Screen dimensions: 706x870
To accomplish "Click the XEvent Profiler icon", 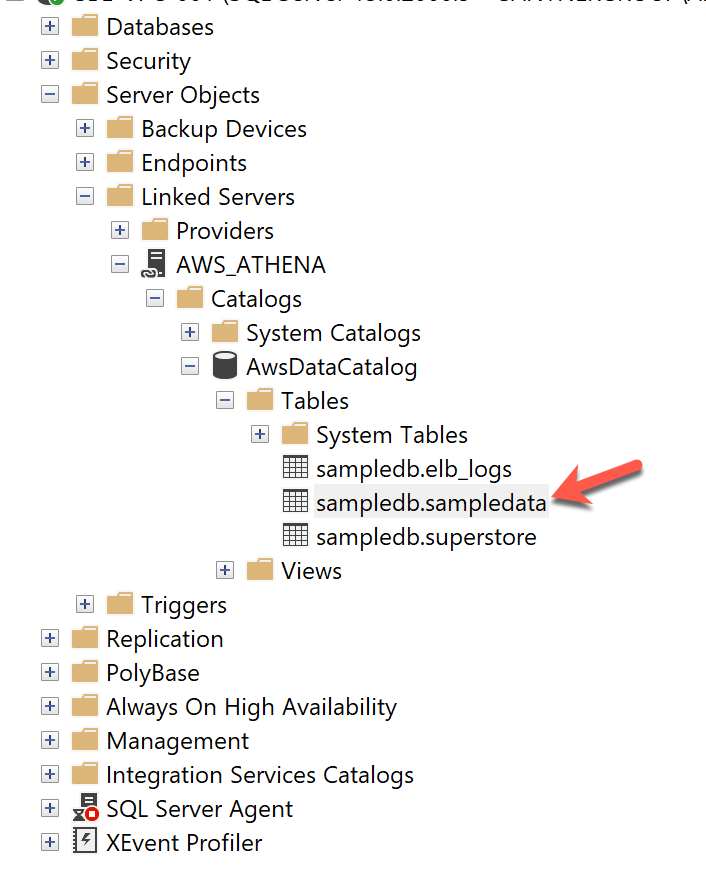I will (85, 843).
